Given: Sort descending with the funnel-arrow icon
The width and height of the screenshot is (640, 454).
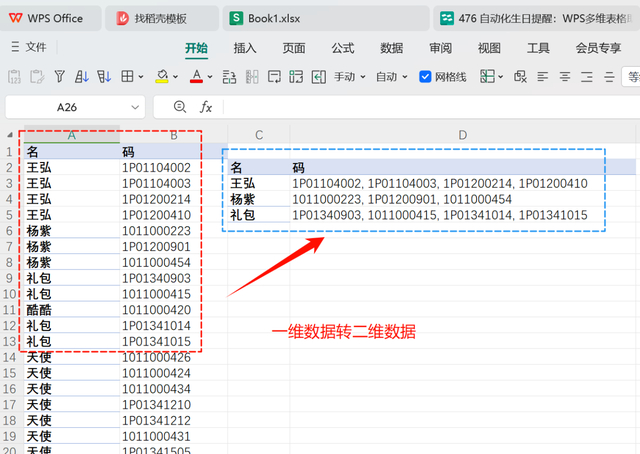Looking at the screenshot, I should coord(104,76).
